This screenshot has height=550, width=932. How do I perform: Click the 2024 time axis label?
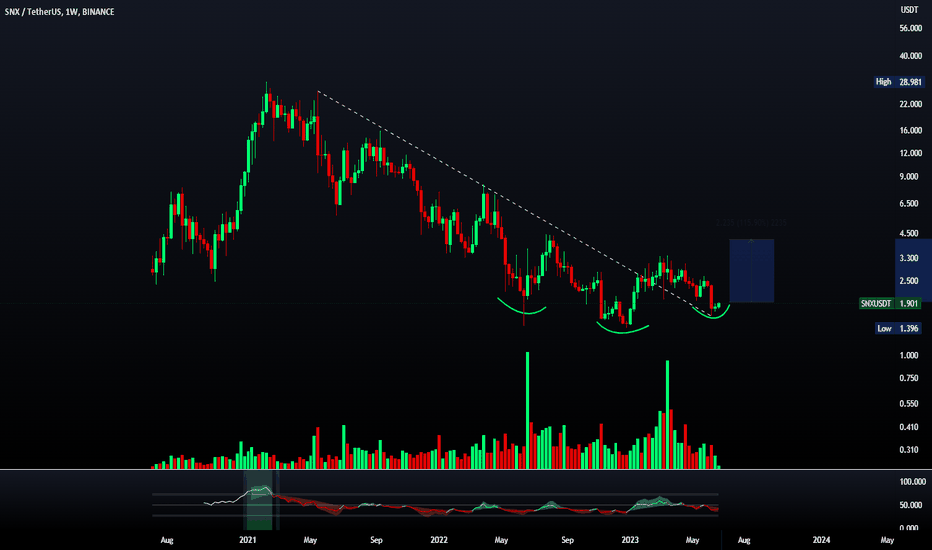pos(821,540)
